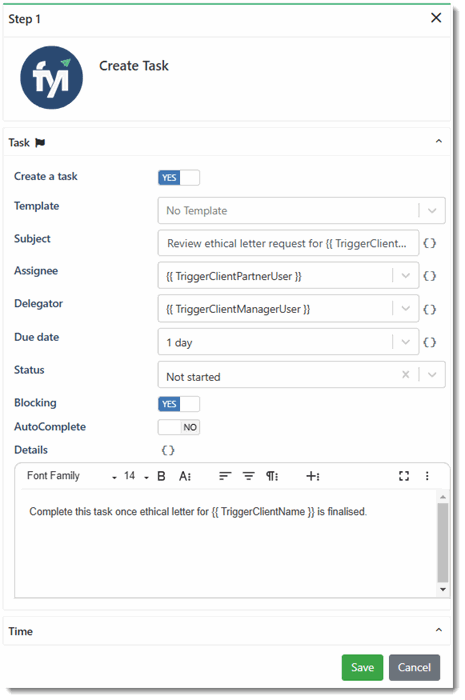Turn off the Create a task switch
This screenshot has height=700, width=465.
coord(179,177)
